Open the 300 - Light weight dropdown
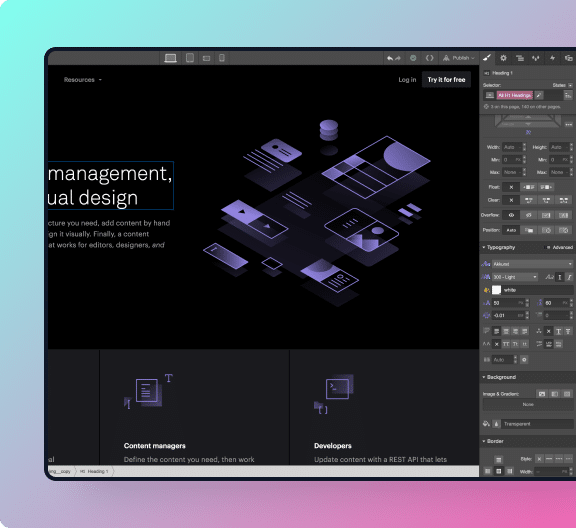This screenshot has height=528, width=576. point(515,277)
